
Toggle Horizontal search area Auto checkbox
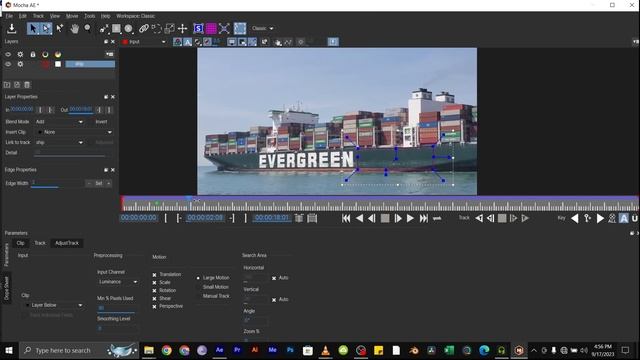[x=274, y=278]
